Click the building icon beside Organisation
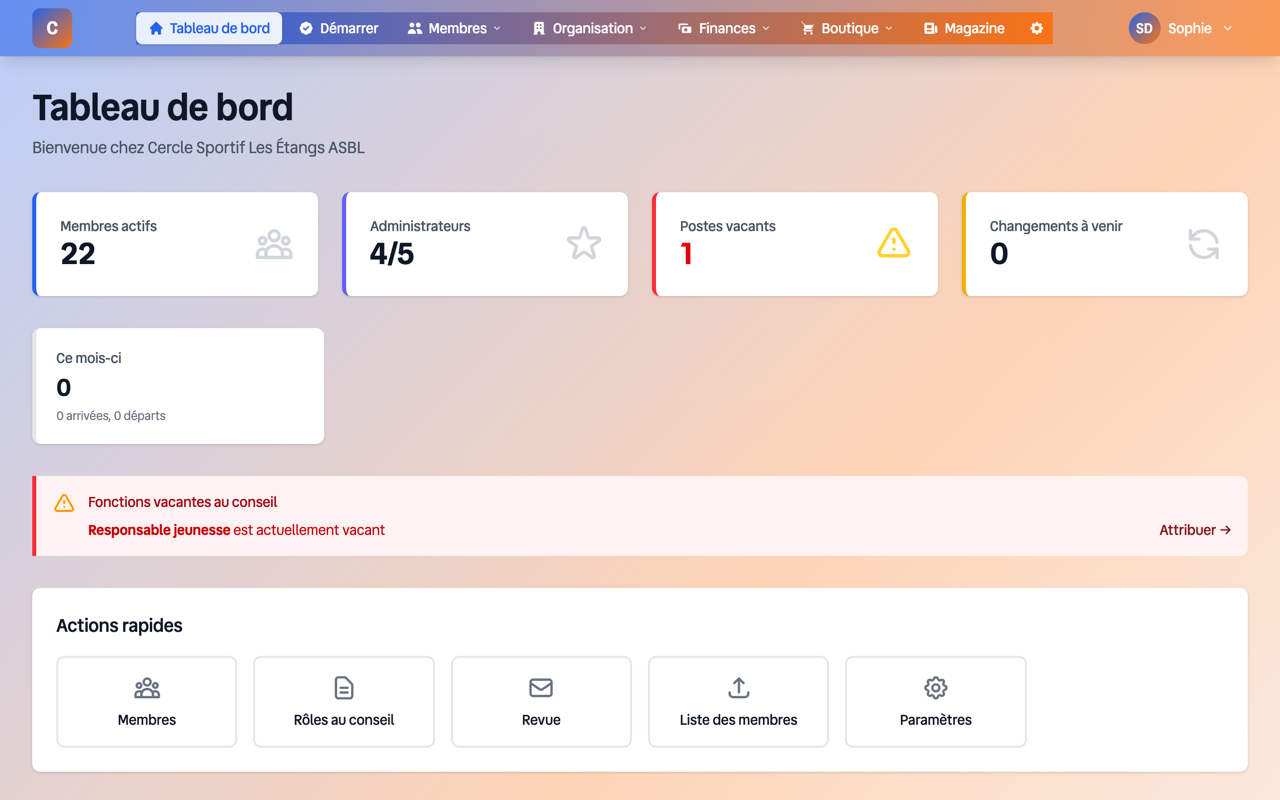The image size is (1280, 800). point(539,28)
